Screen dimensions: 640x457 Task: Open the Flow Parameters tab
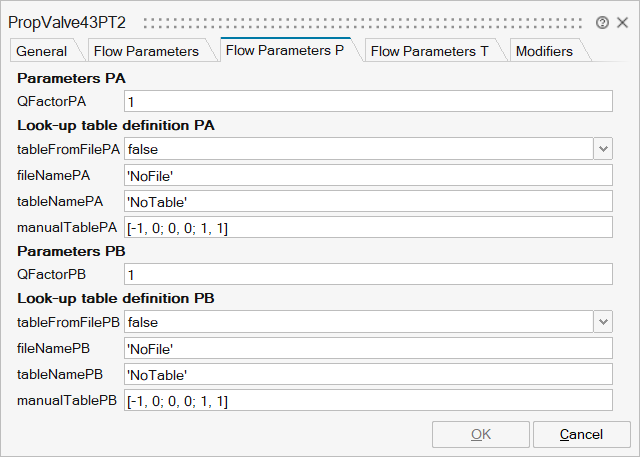pyautogui.click(x=146, y=51)
